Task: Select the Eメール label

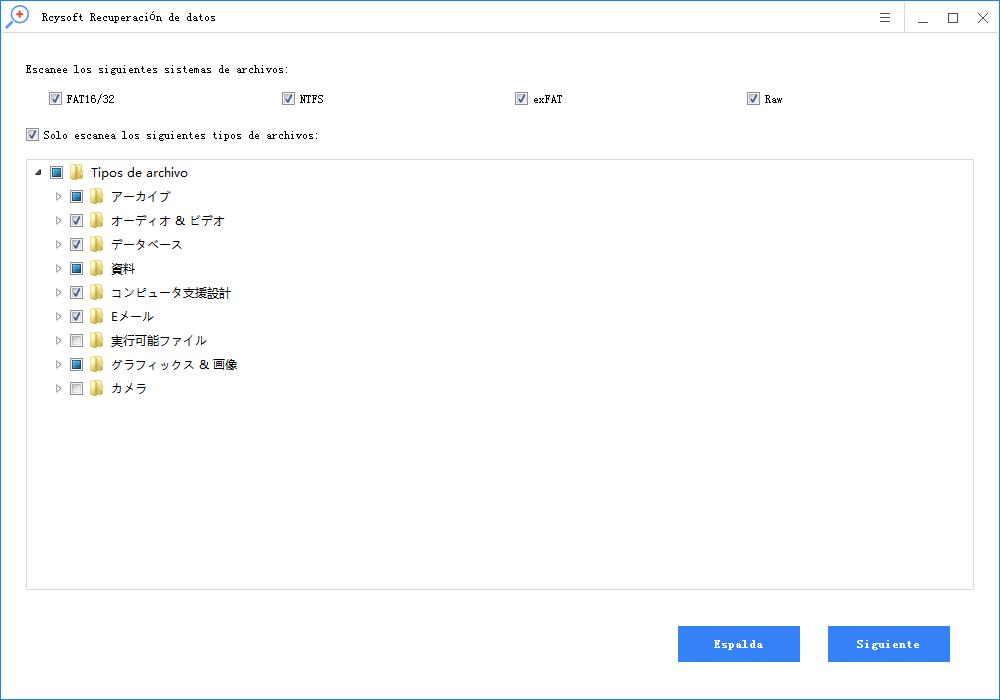Action: [132, 316]
